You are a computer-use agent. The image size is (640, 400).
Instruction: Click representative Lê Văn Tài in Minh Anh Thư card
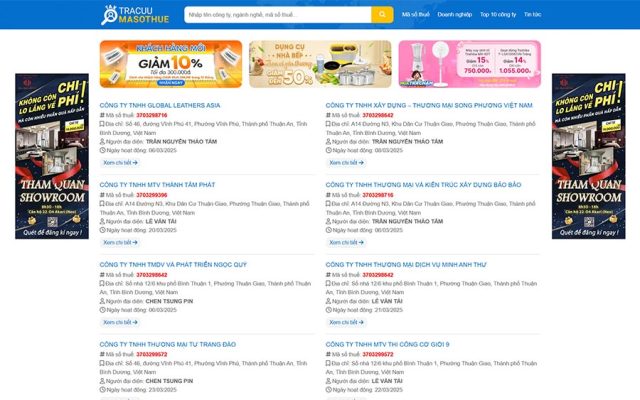click(x=387, y=301)
